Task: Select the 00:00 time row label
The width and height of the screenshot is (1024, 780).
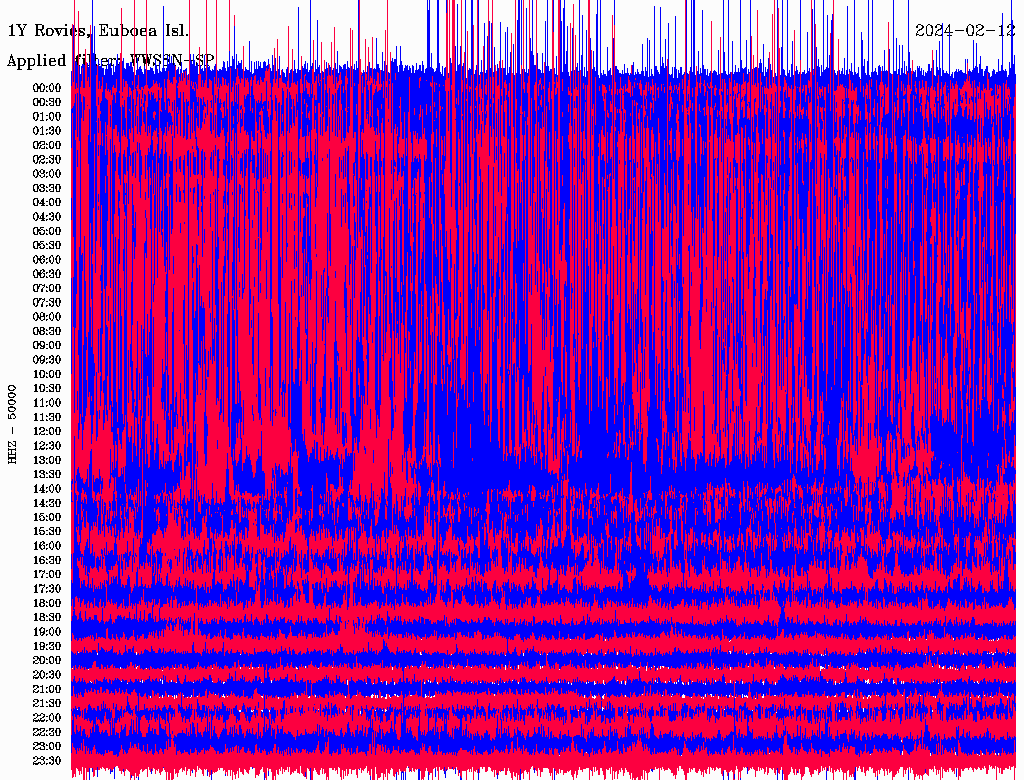Action: pos(47,87)
